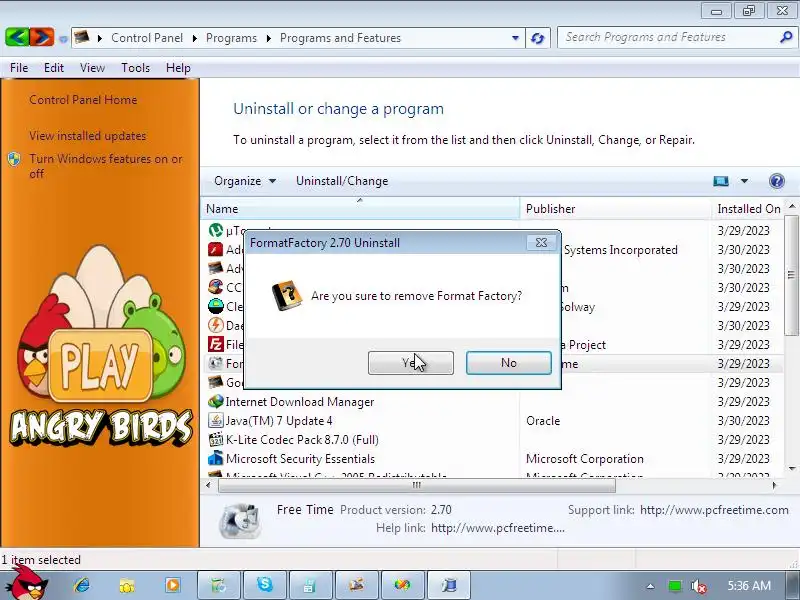Click the search magnifier icon
The image size is (800, 600).
click(x=786, y=37)
